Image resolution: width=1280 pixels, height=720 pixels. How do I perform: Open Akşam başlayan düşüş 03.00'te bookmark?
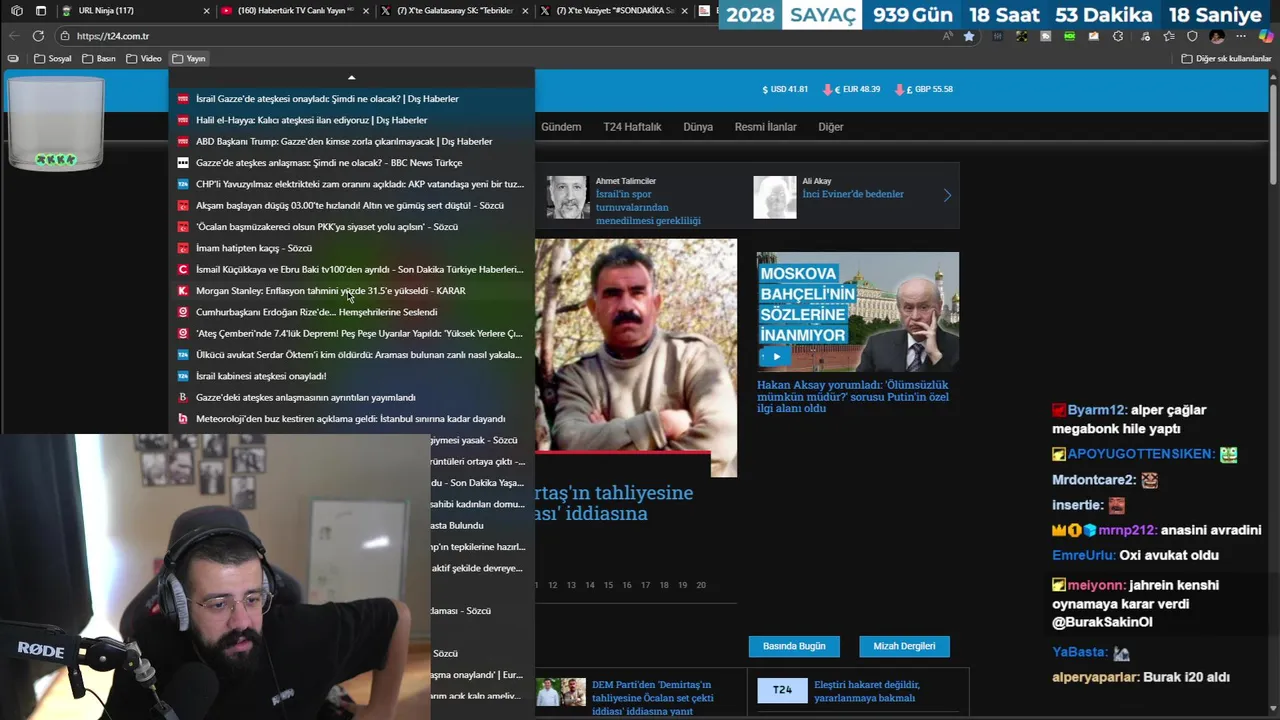click(x=351, y=206)
